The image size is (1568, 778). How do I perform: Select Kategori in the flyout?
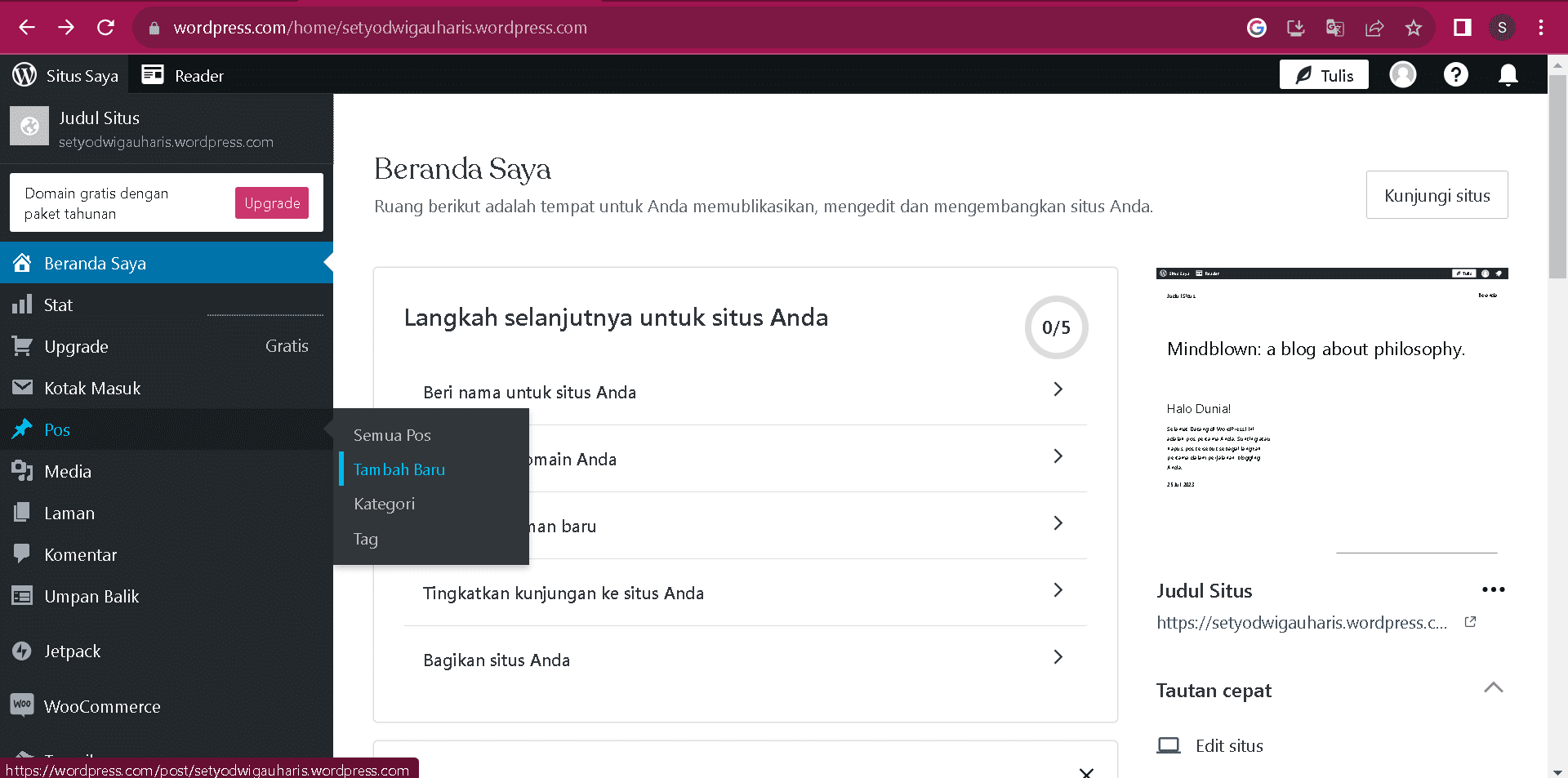[431, 504]
